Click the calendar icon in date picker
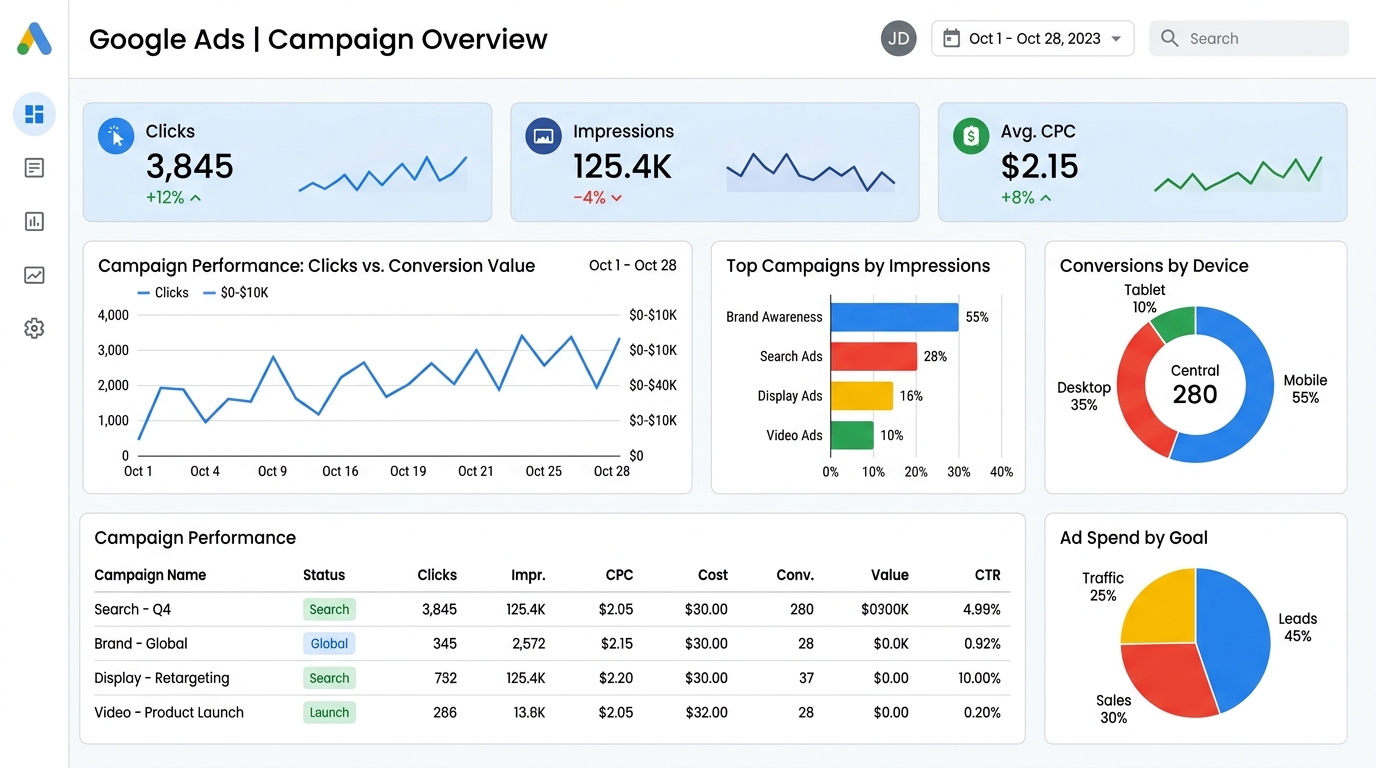The width and height of the screenshot is (1376, 768). (952, 39)
